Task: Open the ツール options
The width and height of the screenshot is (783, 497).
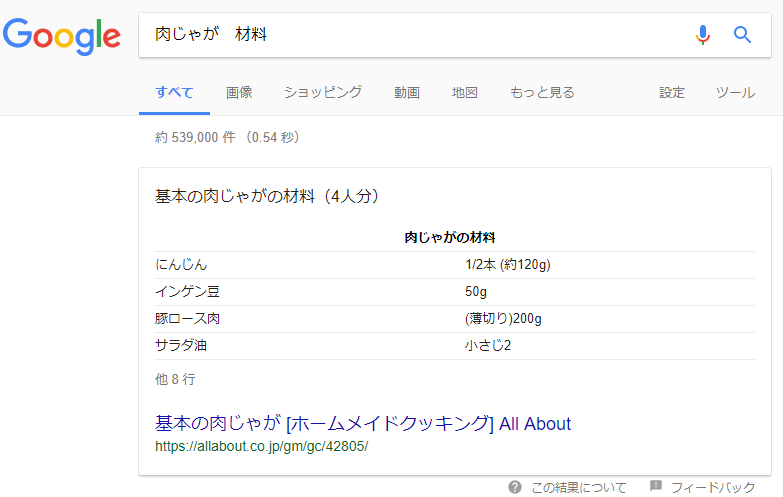Action: pos(736,92)
